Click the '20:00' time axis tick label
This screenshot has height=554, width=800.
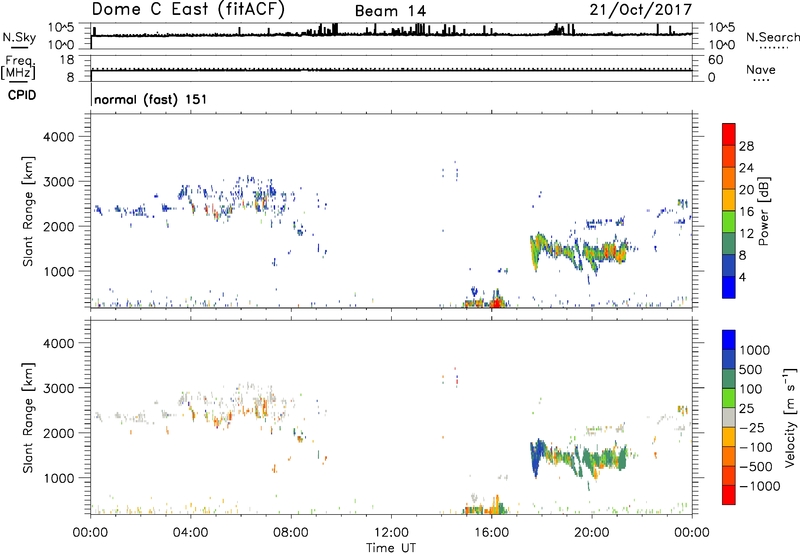592,533
